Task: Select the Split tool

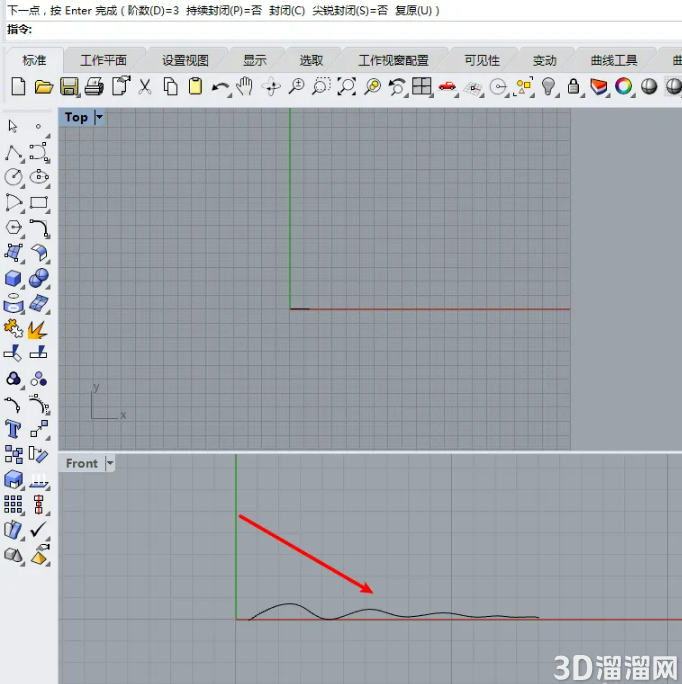Action: pos(38,352)
